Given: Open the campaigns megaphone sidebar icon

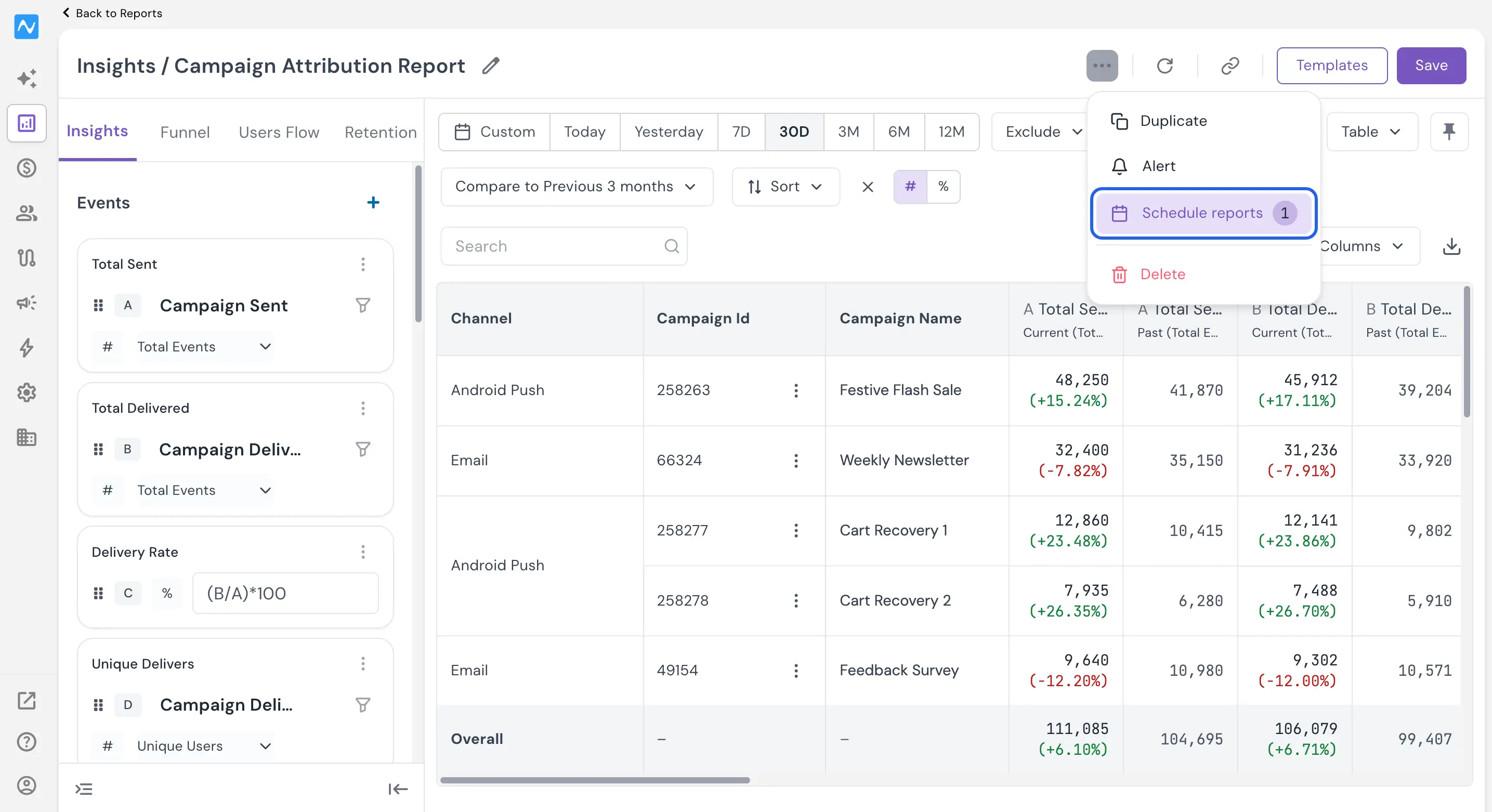Looking at the screenshot, I should coord(27,303).
